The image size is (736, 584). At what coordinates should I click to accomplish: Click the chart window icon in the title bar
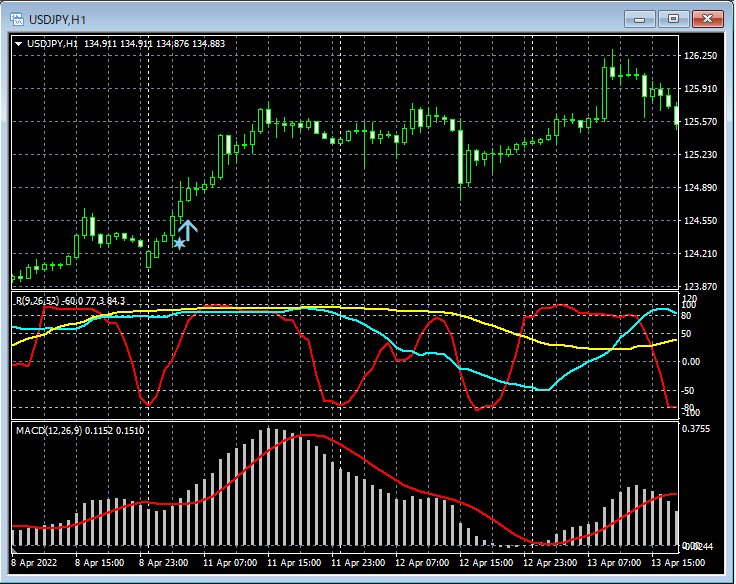[x=19, y=18]
